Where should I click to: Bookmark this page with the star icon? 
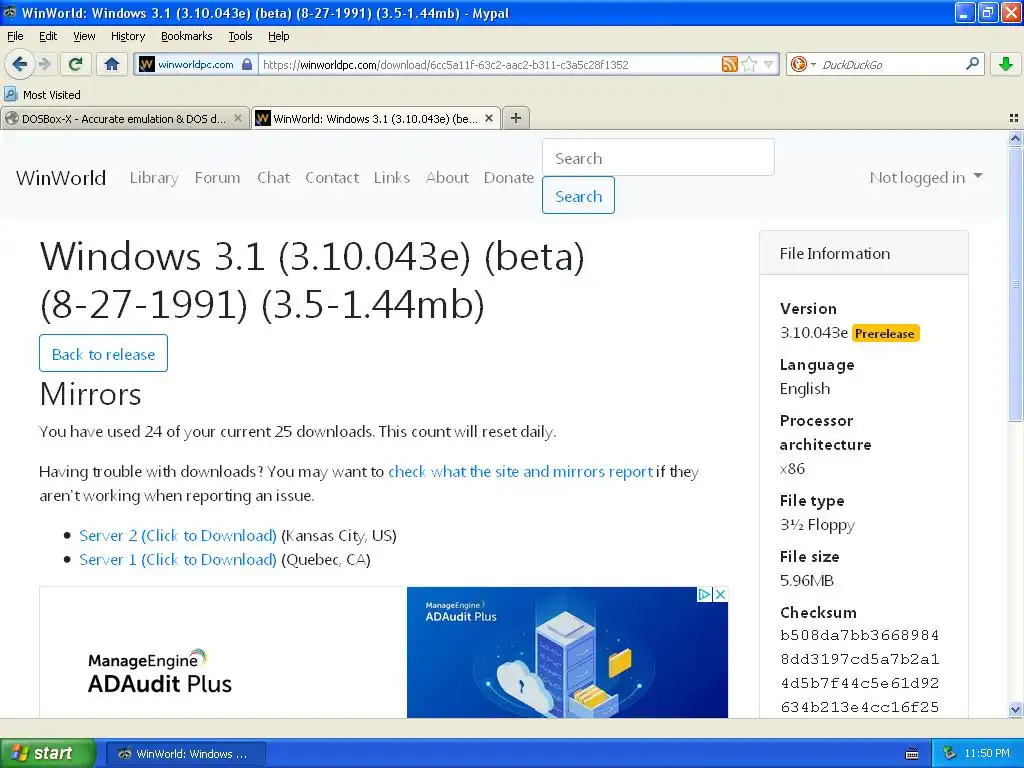pos(750,64)
